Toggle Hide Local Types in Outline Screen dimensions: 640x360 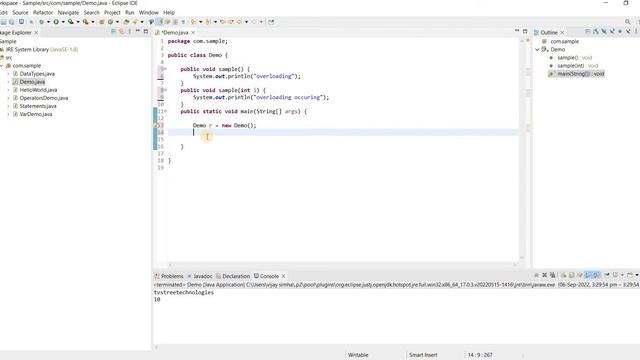coord(628,31)
